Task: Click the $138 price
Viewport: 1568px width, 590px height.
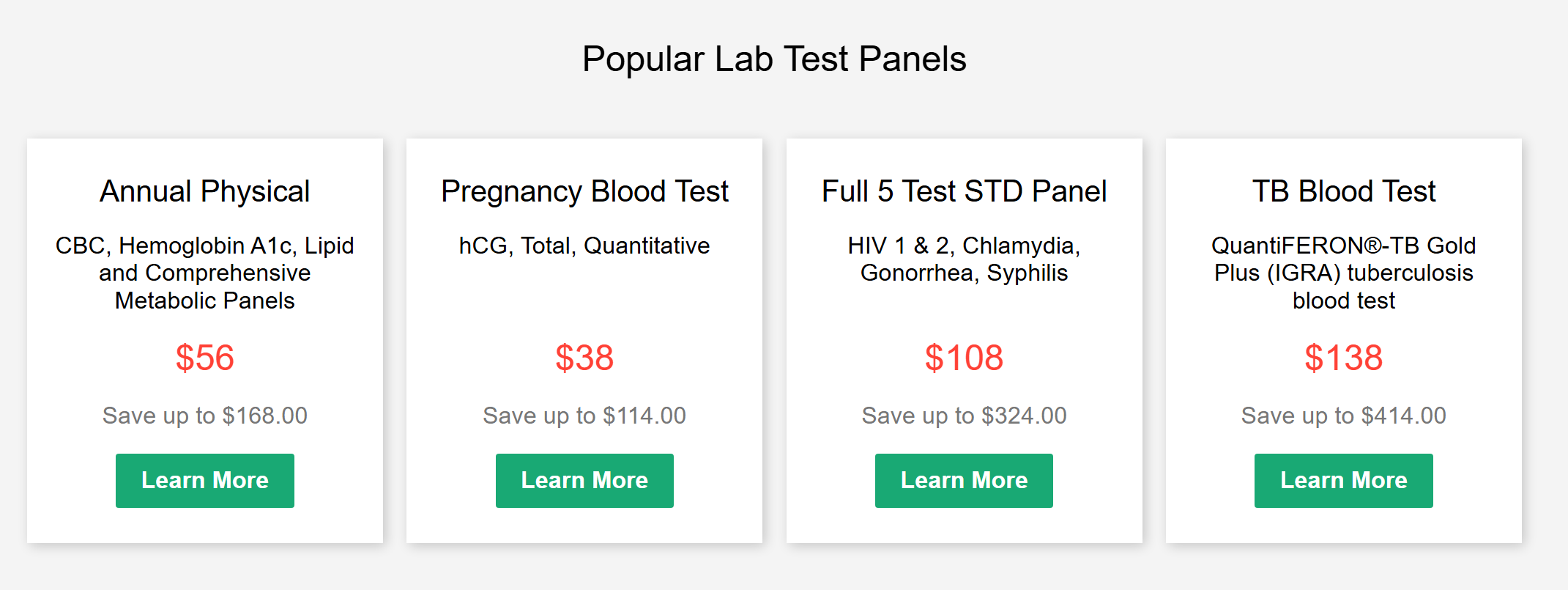Action: click(1344, 358)
